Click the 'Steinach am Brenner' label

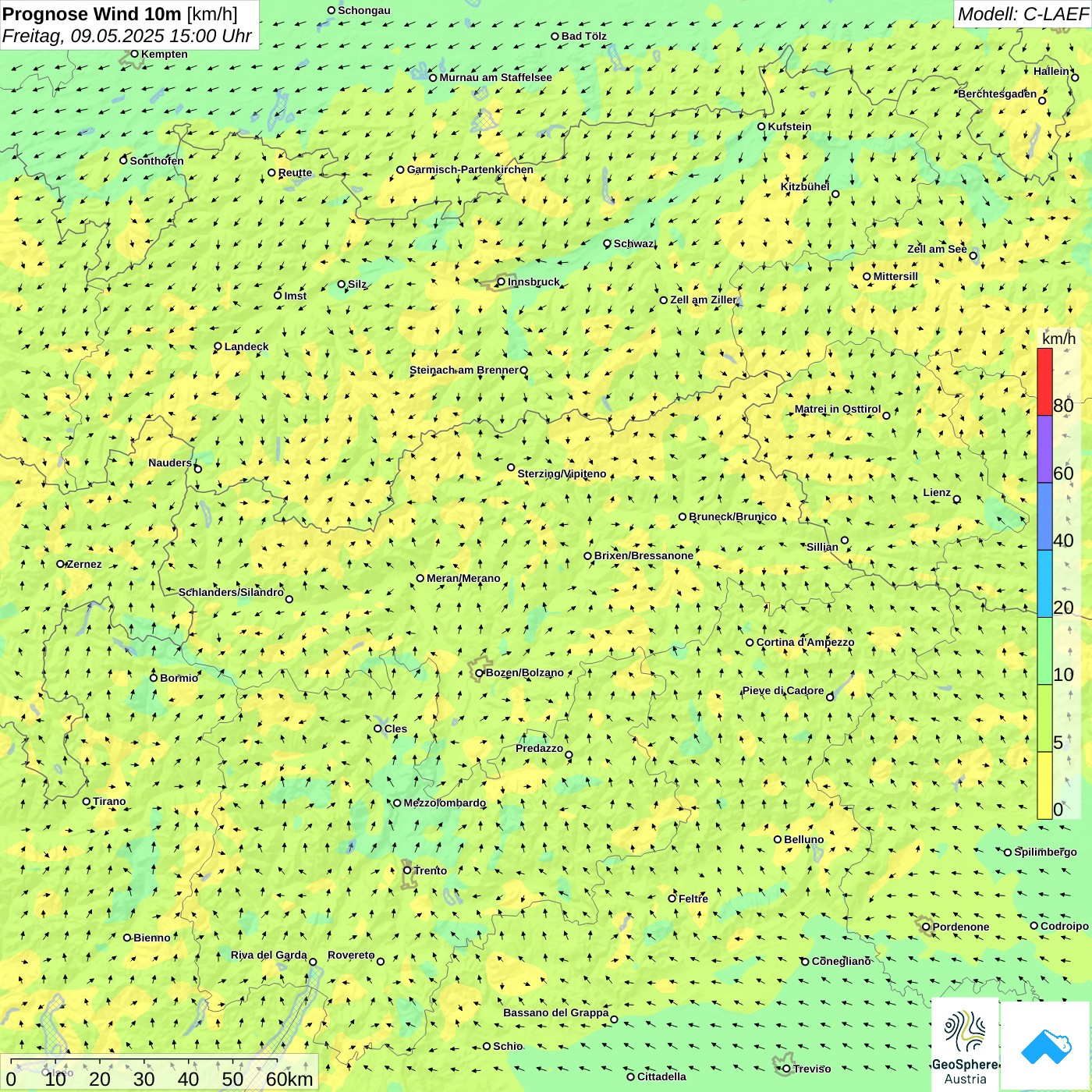click(x=464, y=370)
